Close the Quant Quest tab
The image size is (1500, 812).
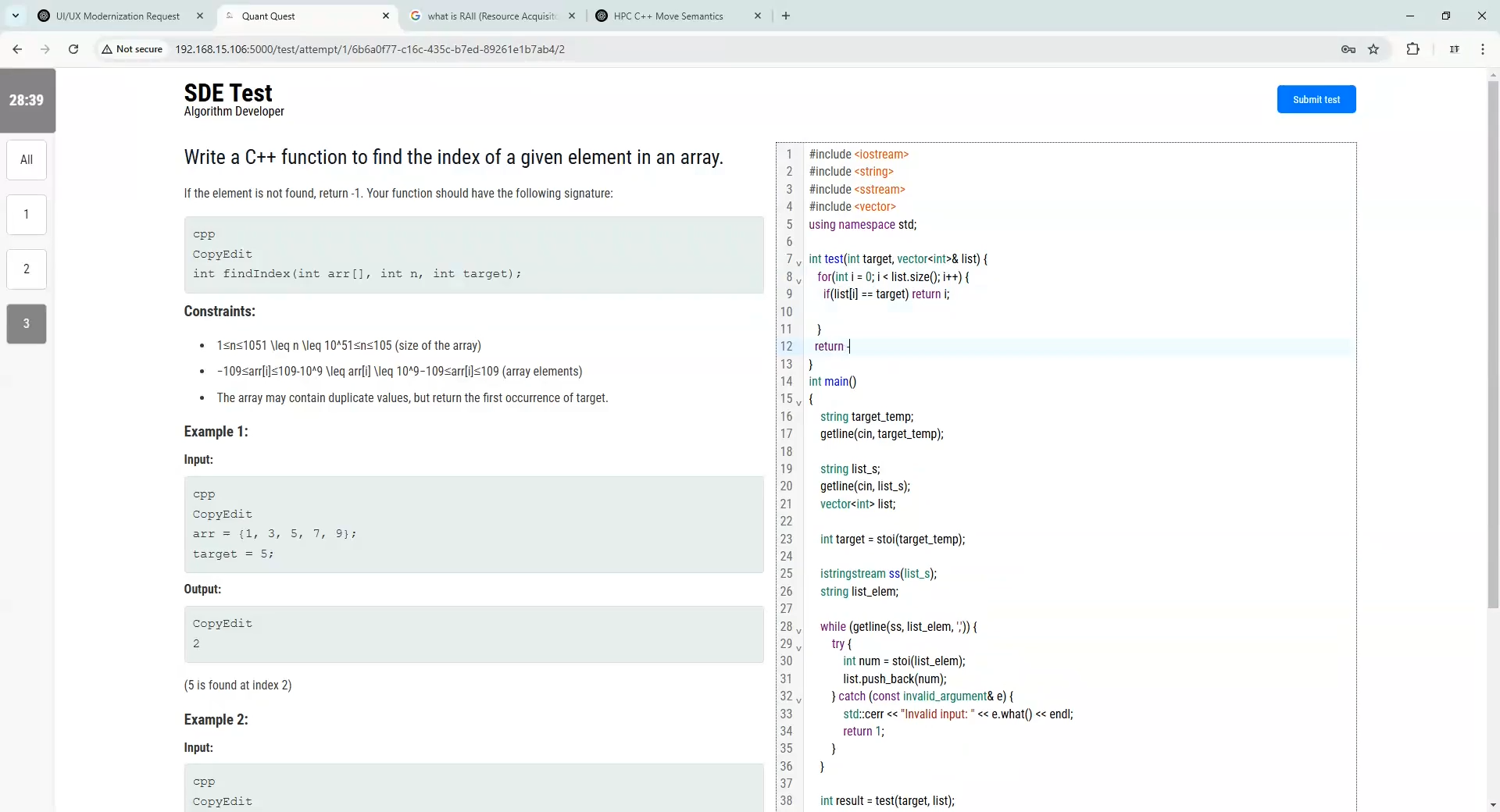[386, 16]
